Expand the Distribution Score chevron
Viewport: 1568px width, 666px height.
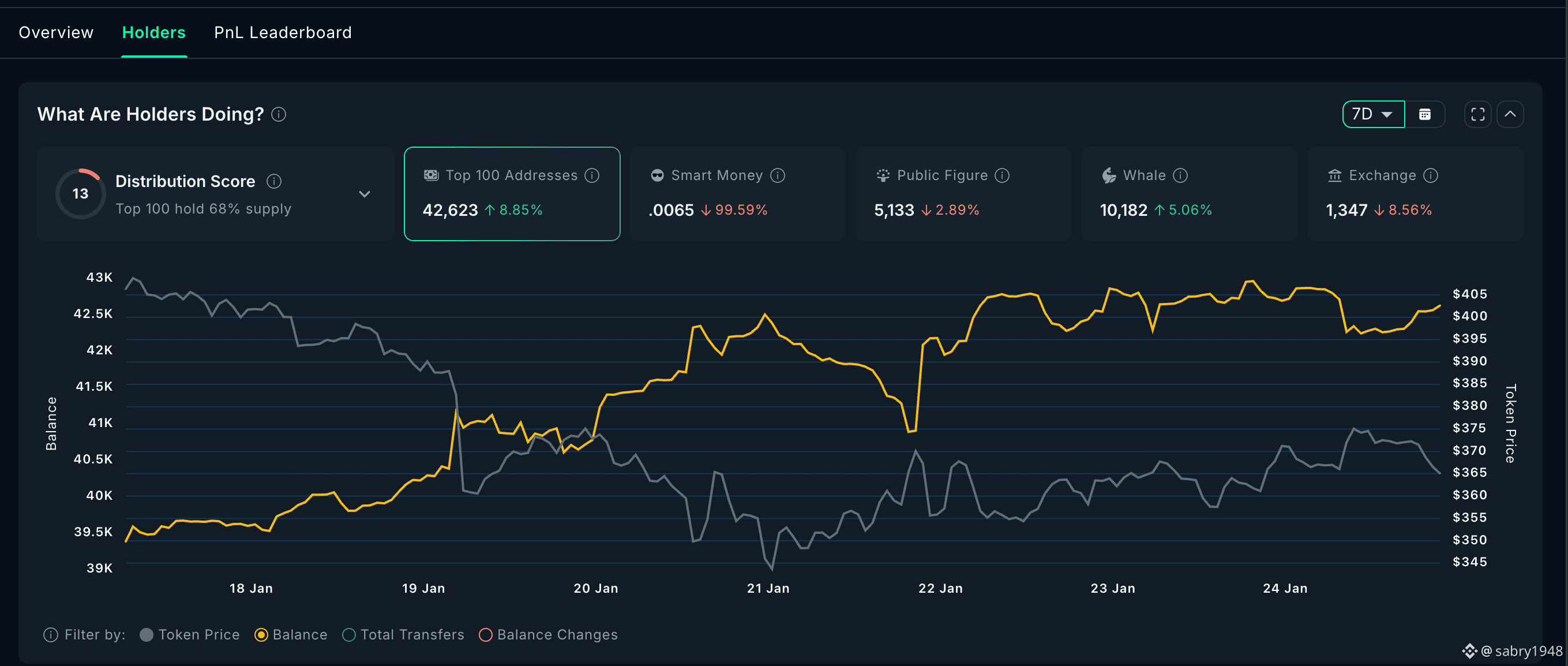tap(364, 194)
